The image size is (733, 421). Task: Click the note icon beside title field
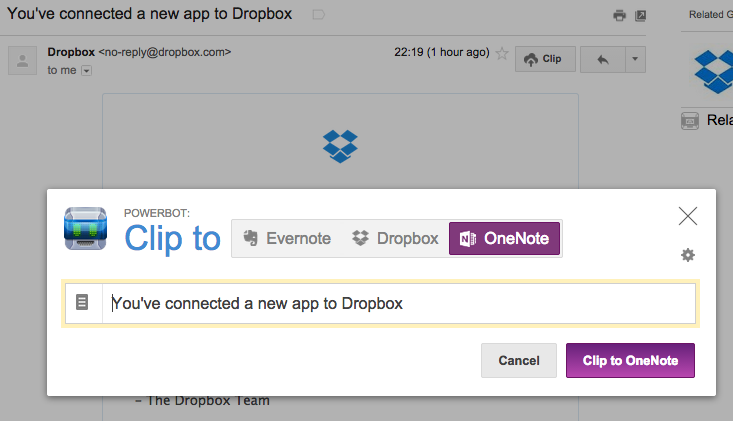coord(82,302)
